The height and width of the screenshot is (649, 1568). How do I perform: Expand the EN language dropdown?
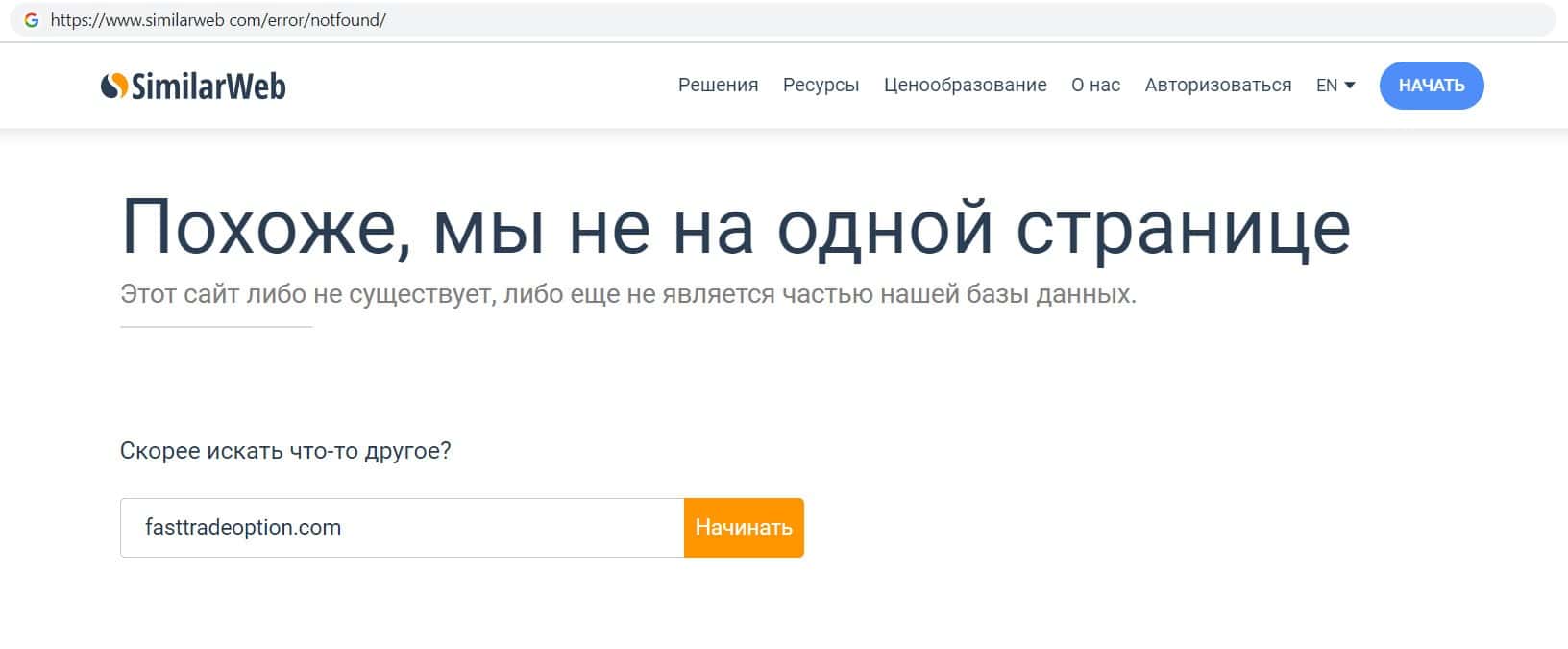pos(1335,86)
